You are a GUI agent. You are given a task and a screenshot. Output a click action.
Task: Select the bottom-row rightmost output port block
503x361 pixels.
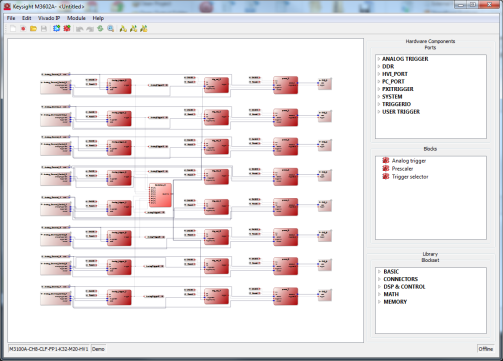(x=325, y=295)
